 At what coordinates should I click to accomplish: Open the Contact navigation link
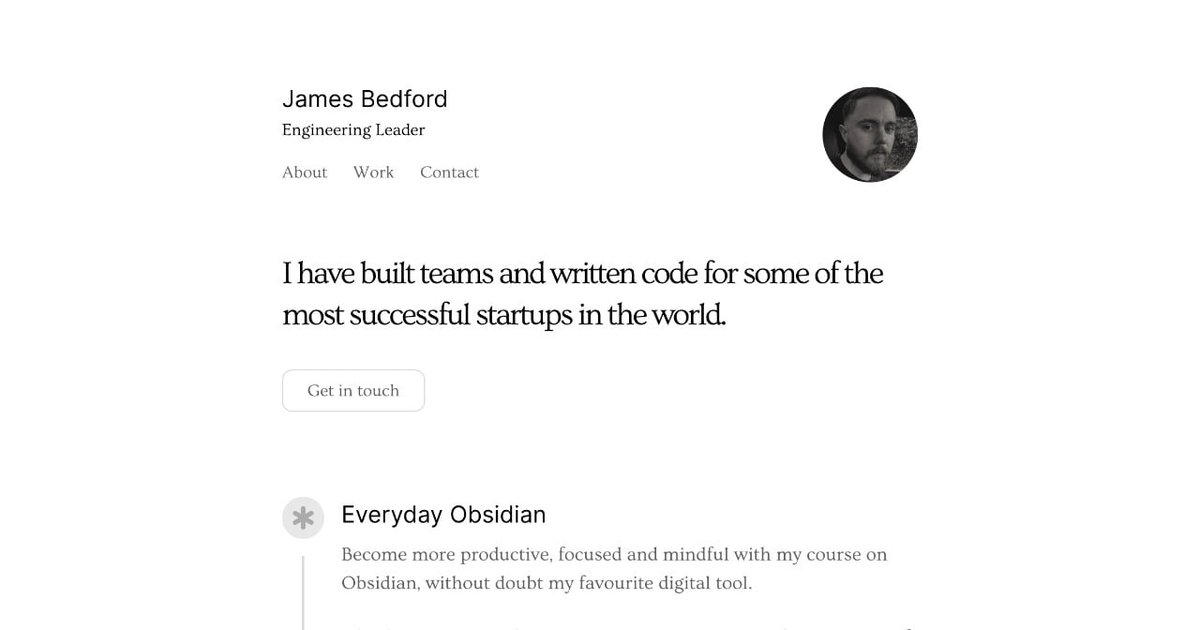(449, 172)
